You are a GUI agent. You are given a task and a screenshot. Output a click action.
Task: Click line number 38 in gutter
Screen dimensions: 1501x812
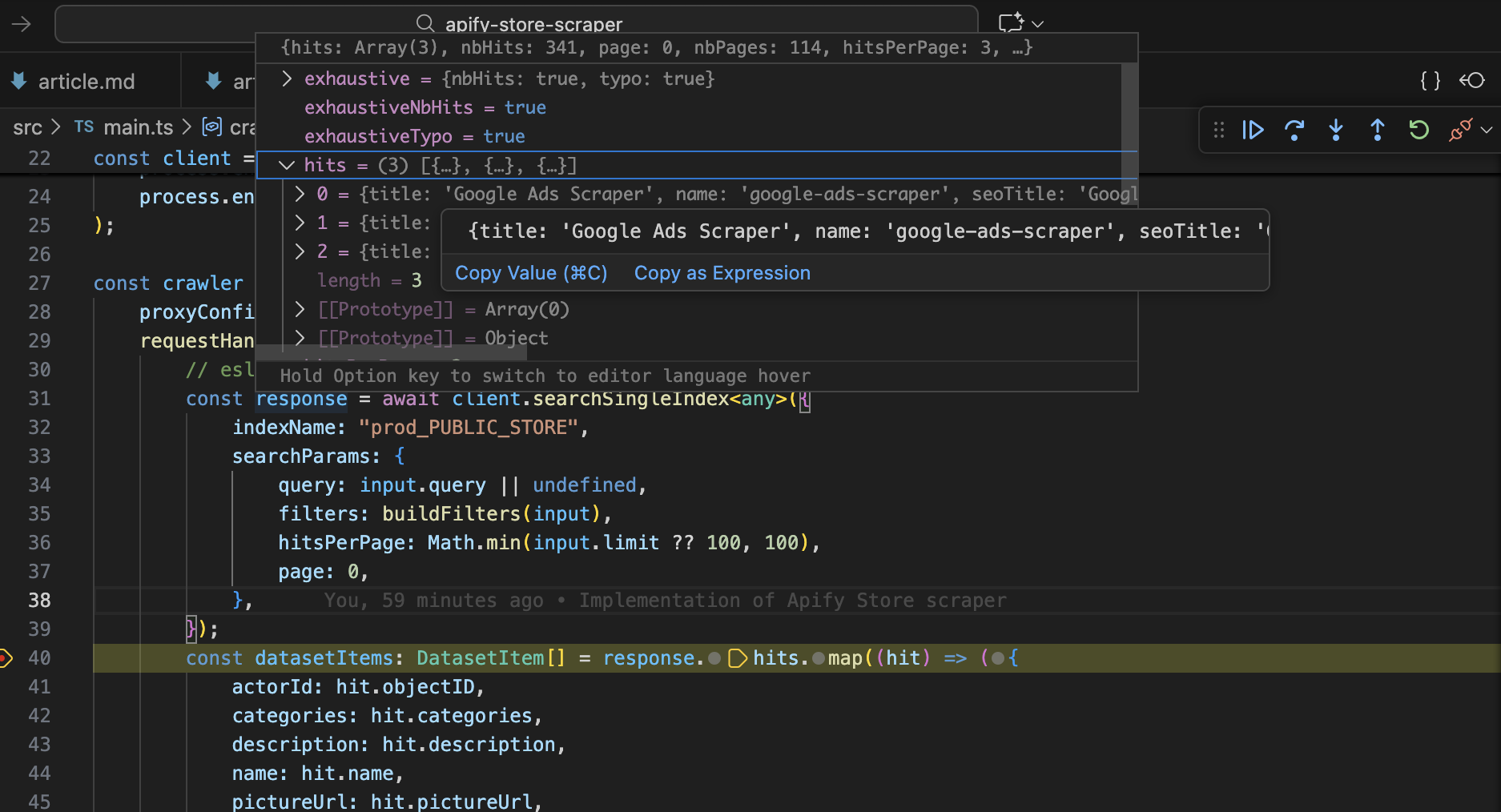pos(39,601)
